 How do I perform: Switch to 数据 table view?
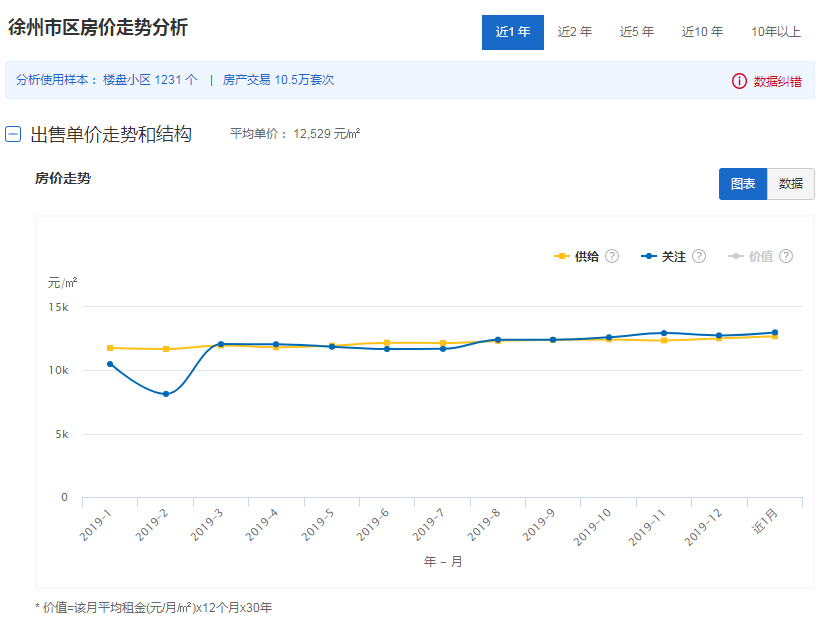tap(791, 184)
